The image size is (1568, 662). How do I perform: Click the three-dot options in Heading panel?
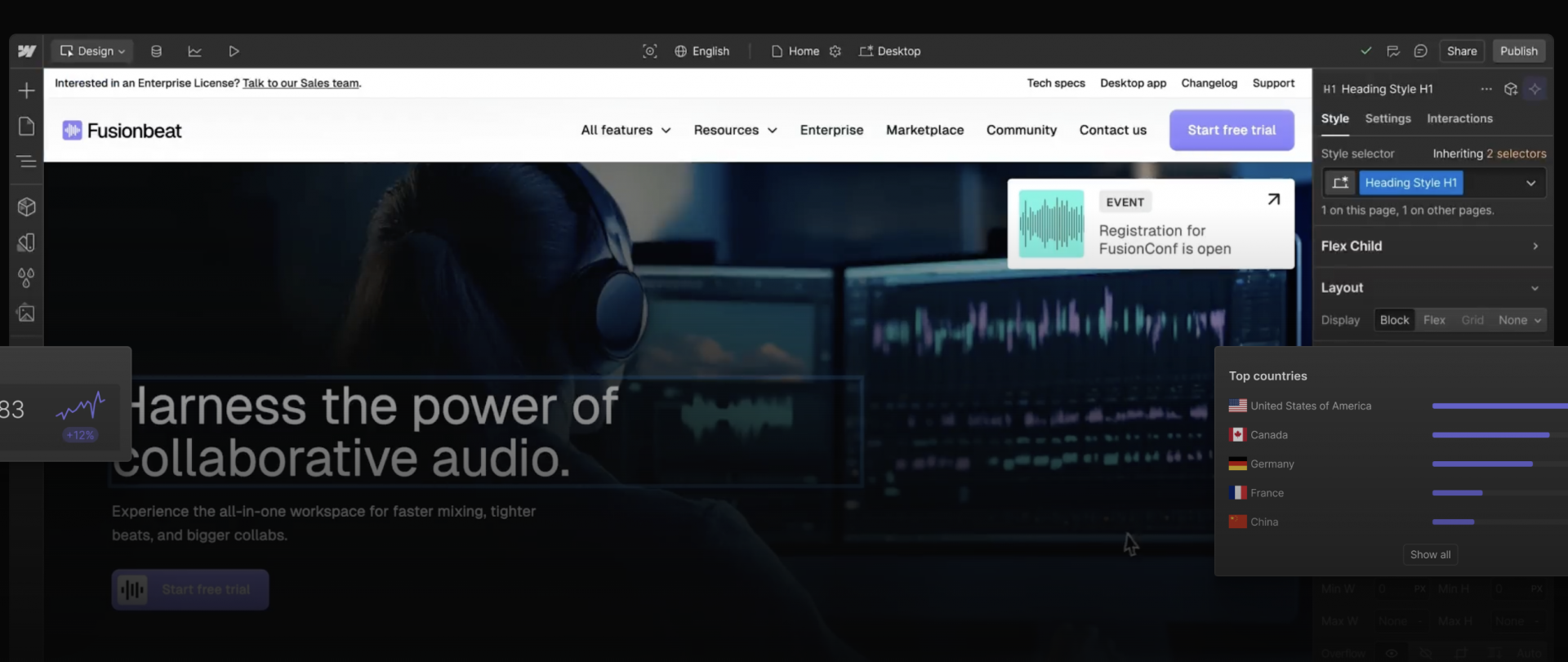click(x=1486, y=89)
